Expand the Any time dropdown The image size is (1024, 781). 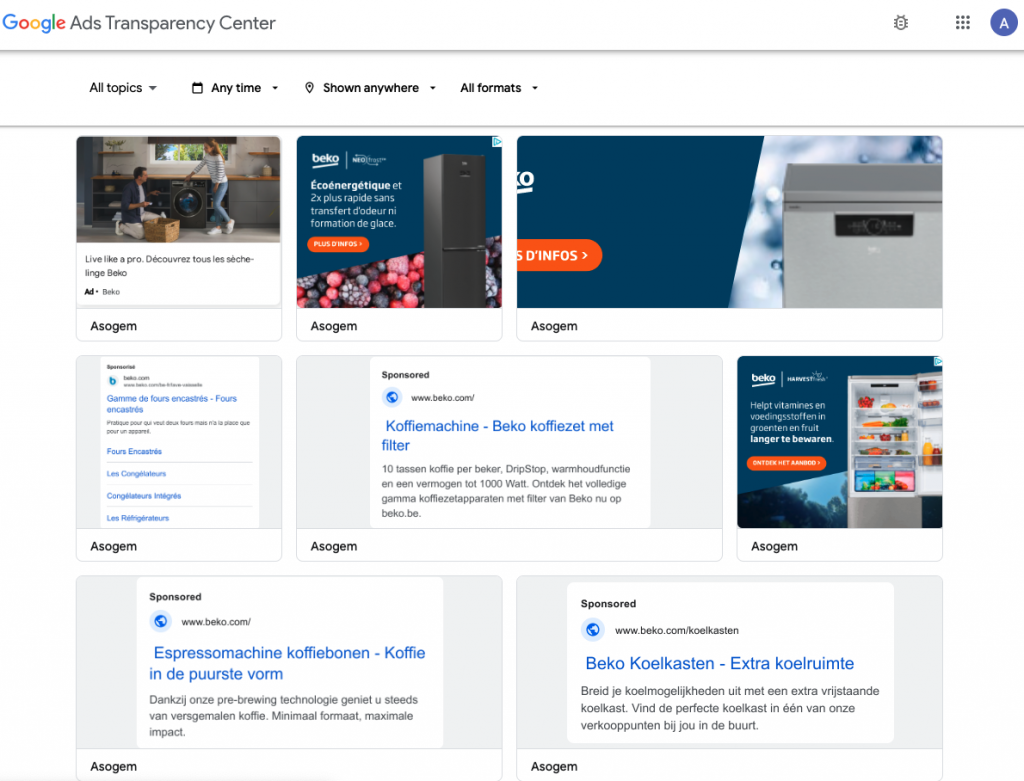pyautogui.click(x=235, y=87)
